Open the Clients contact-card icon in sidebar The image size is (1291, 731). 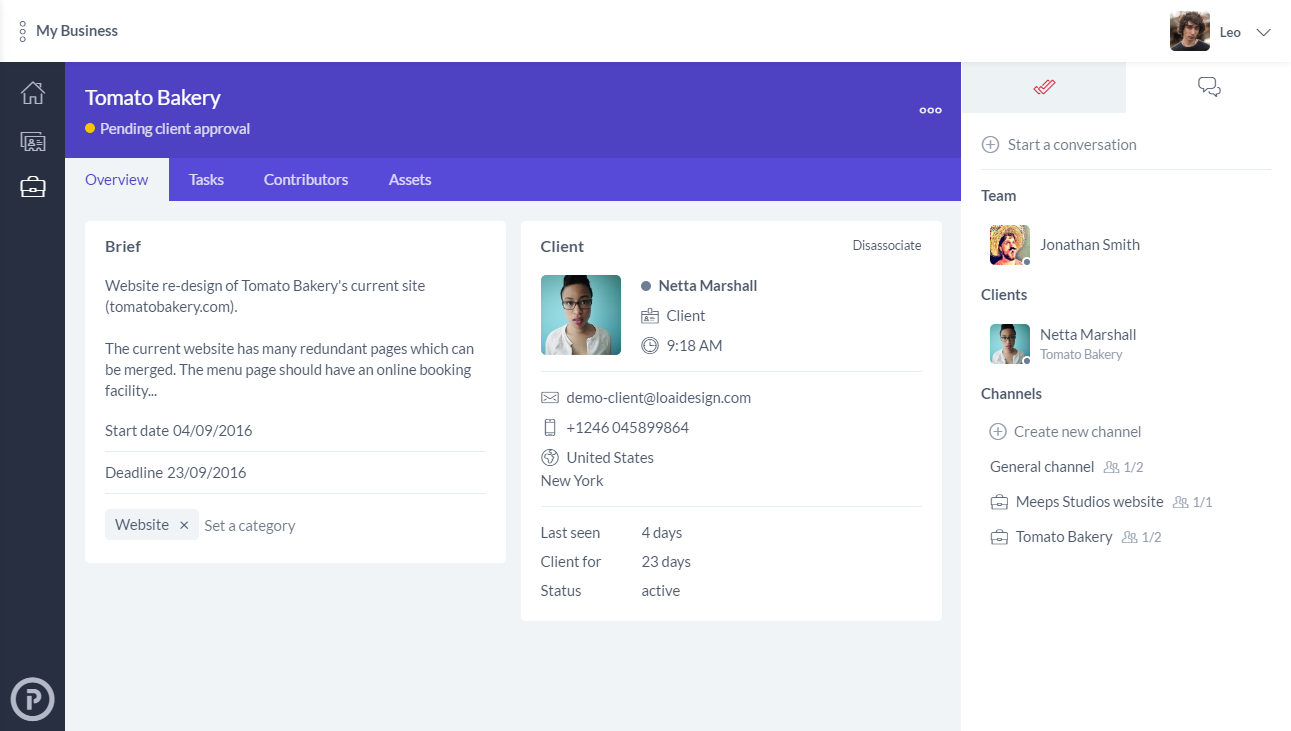(x=33, y=141)
